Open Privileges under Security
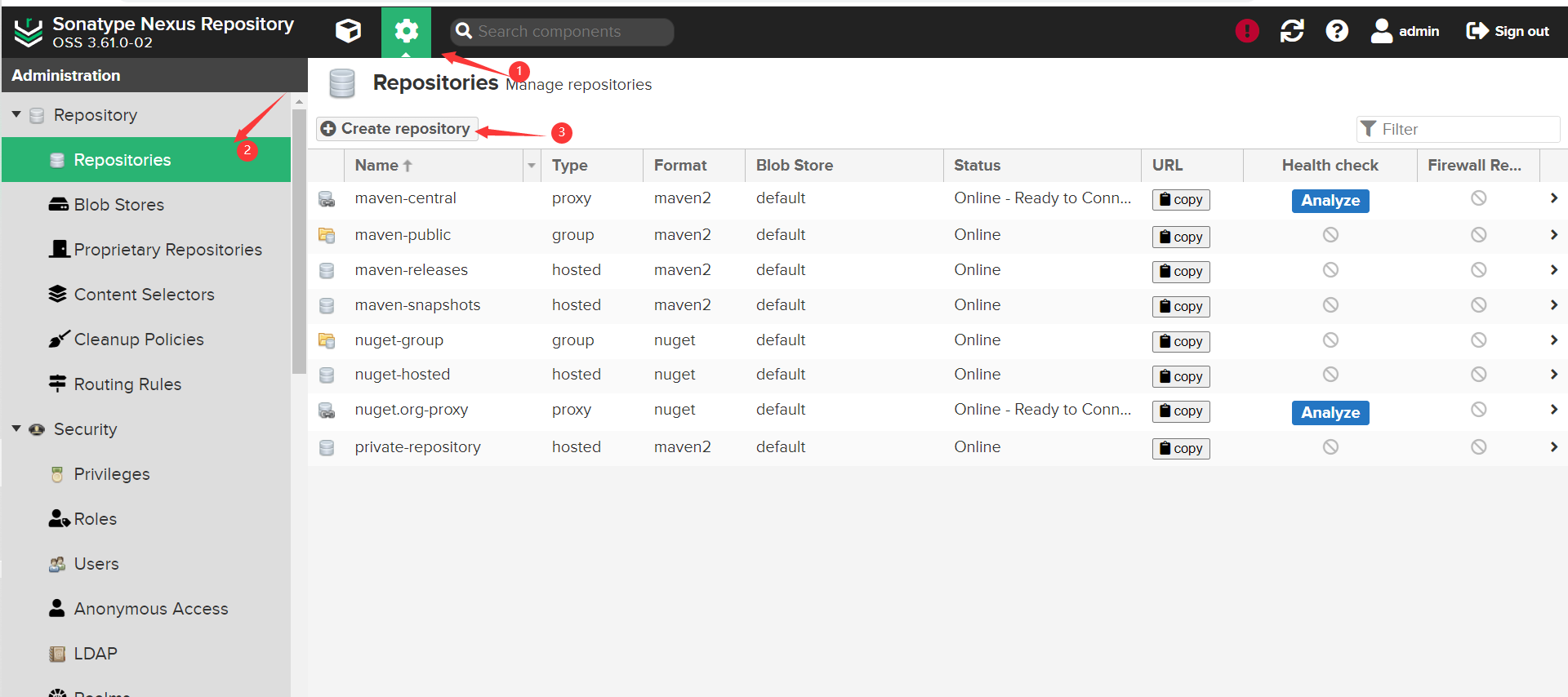 tap(146, 474)
